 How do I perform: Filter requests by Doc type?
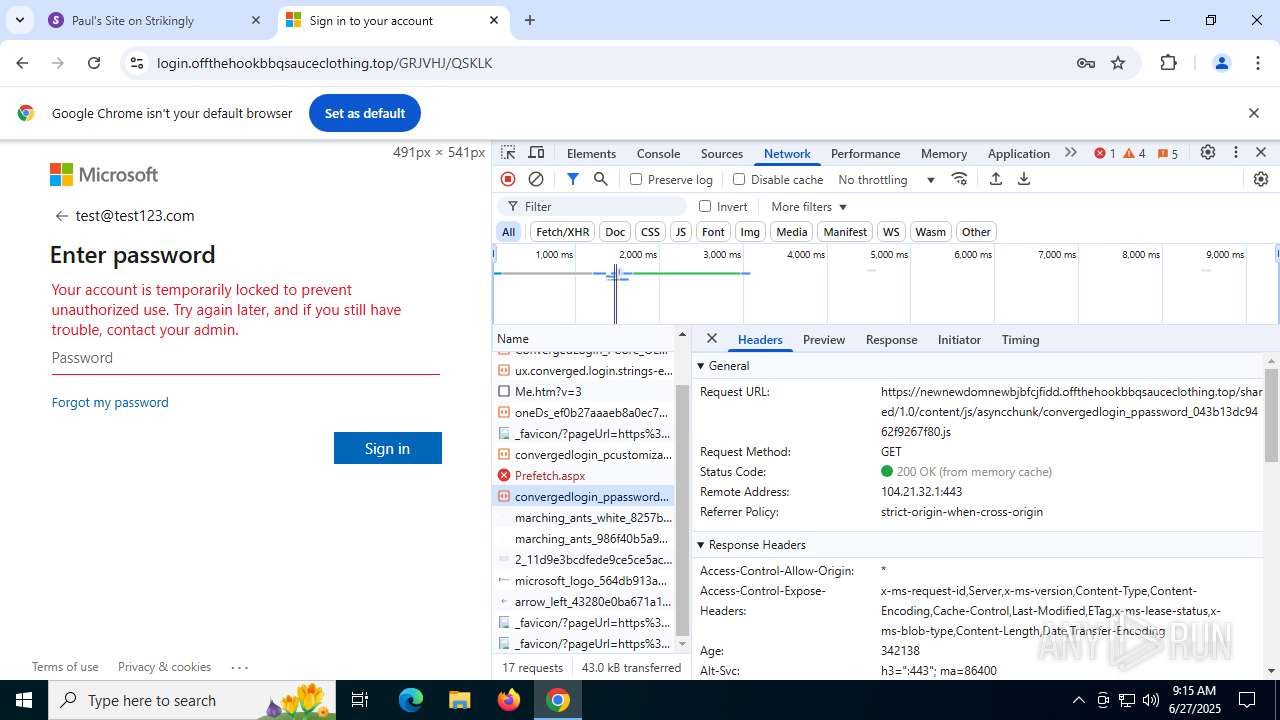point(615,232)
